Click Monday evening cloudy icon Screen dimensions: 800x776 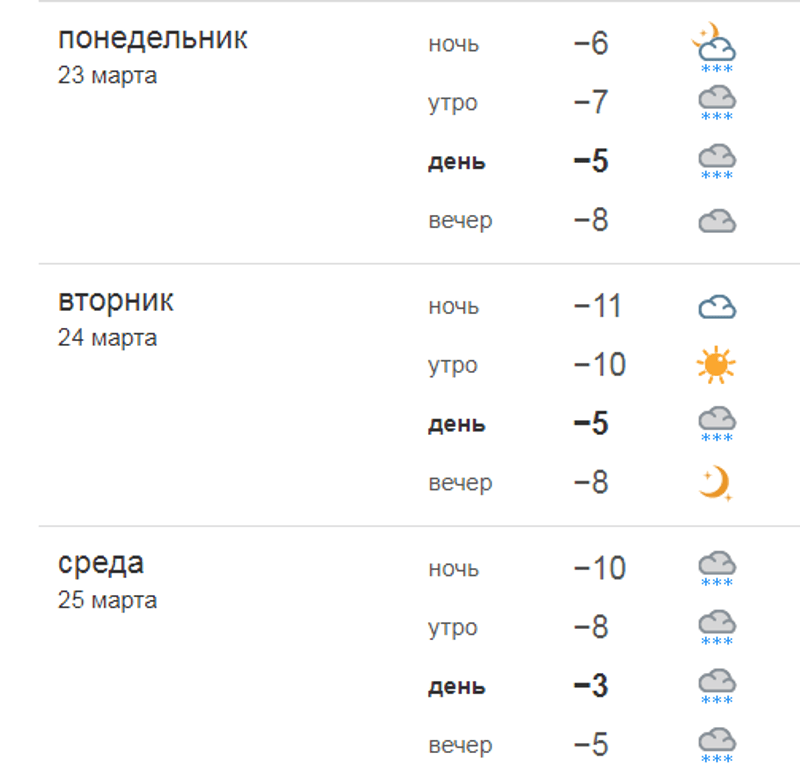(x=717, y=221)
